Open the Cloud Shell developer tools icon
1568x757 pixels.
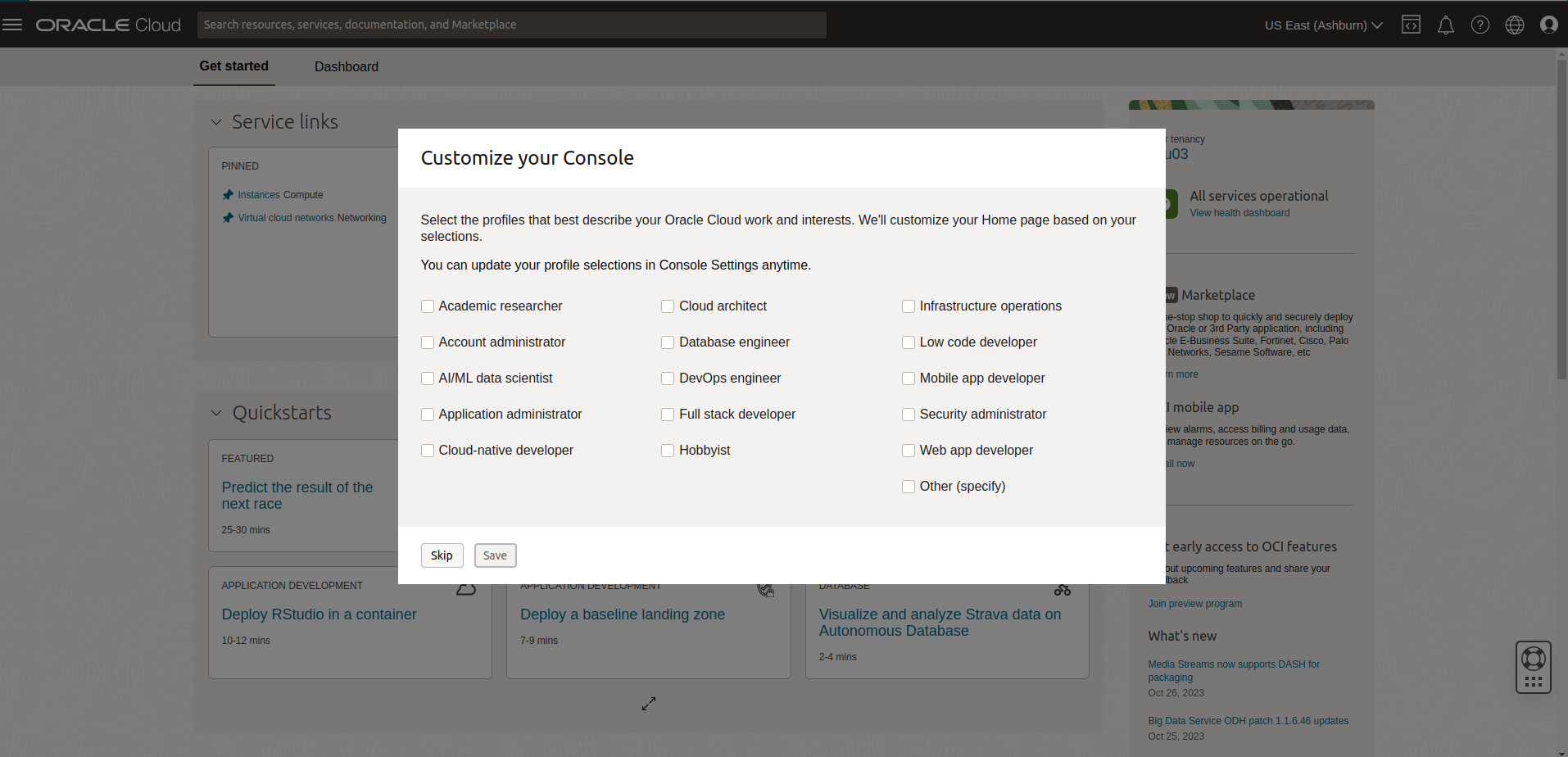(x=1411, y=25)
